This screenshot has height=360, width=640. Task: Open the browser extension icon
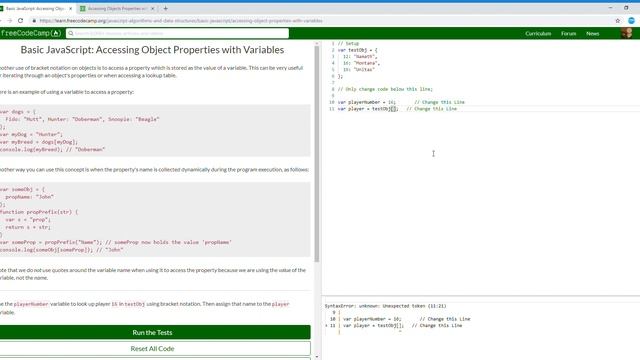coord(631,20)
